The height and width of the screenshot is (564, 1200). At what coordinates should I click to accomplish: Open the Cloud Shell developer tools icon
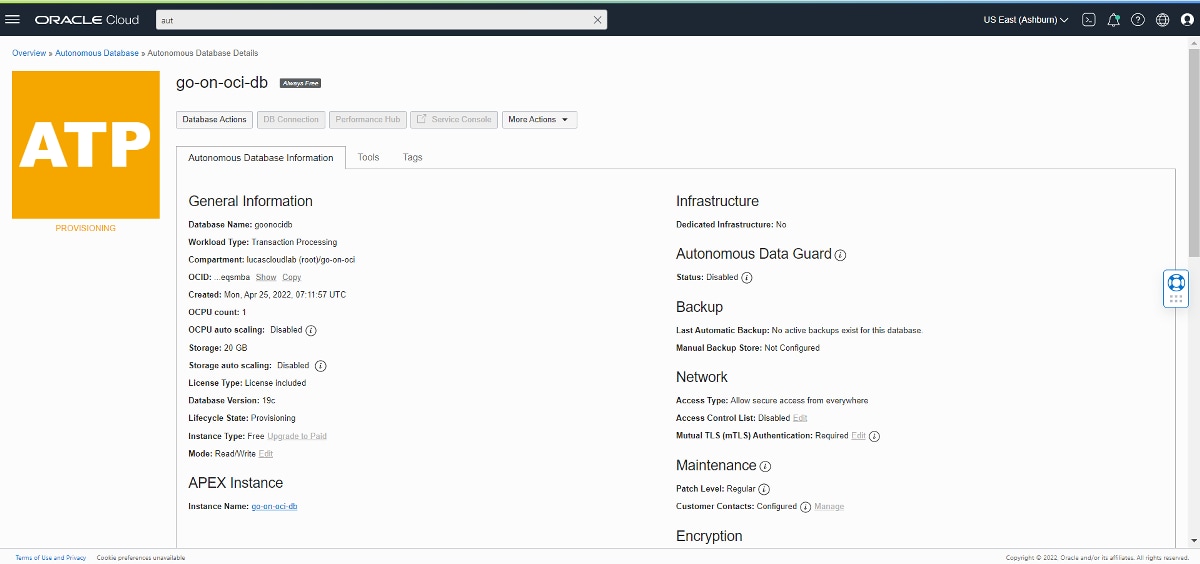1089,20
